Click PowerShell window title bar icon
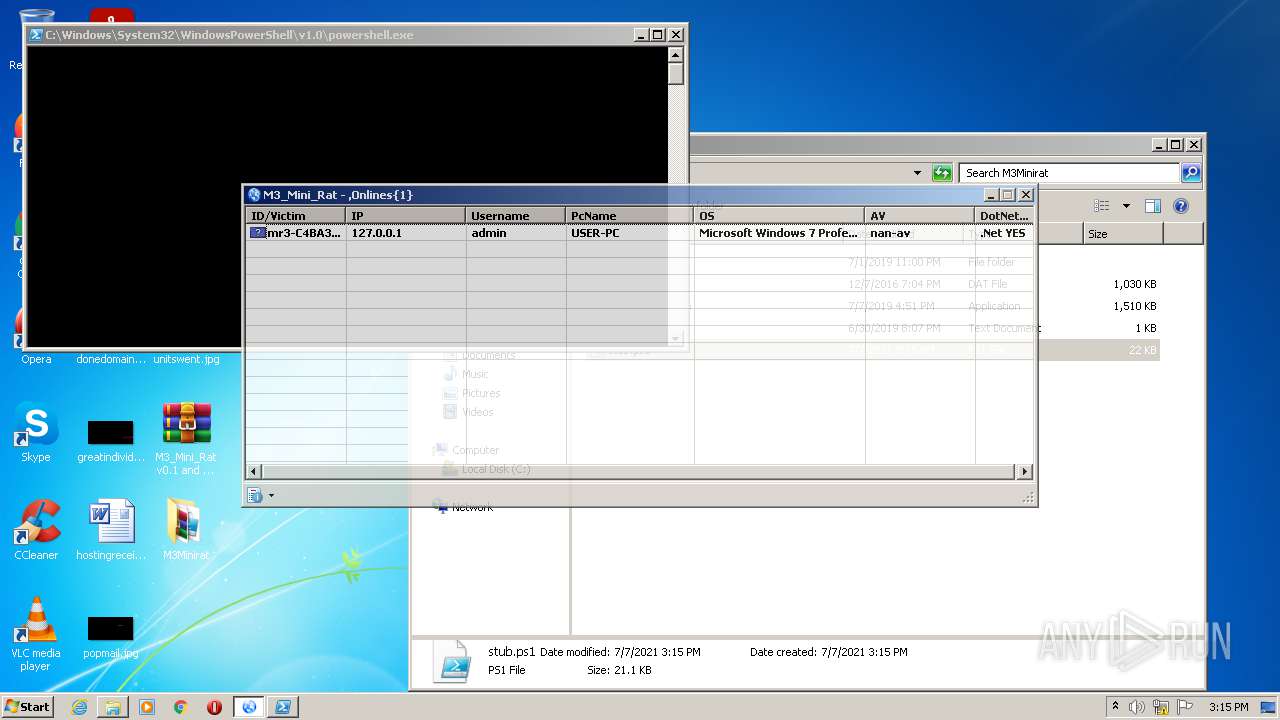The image size is (1280, 720). (x=35, y=34)
